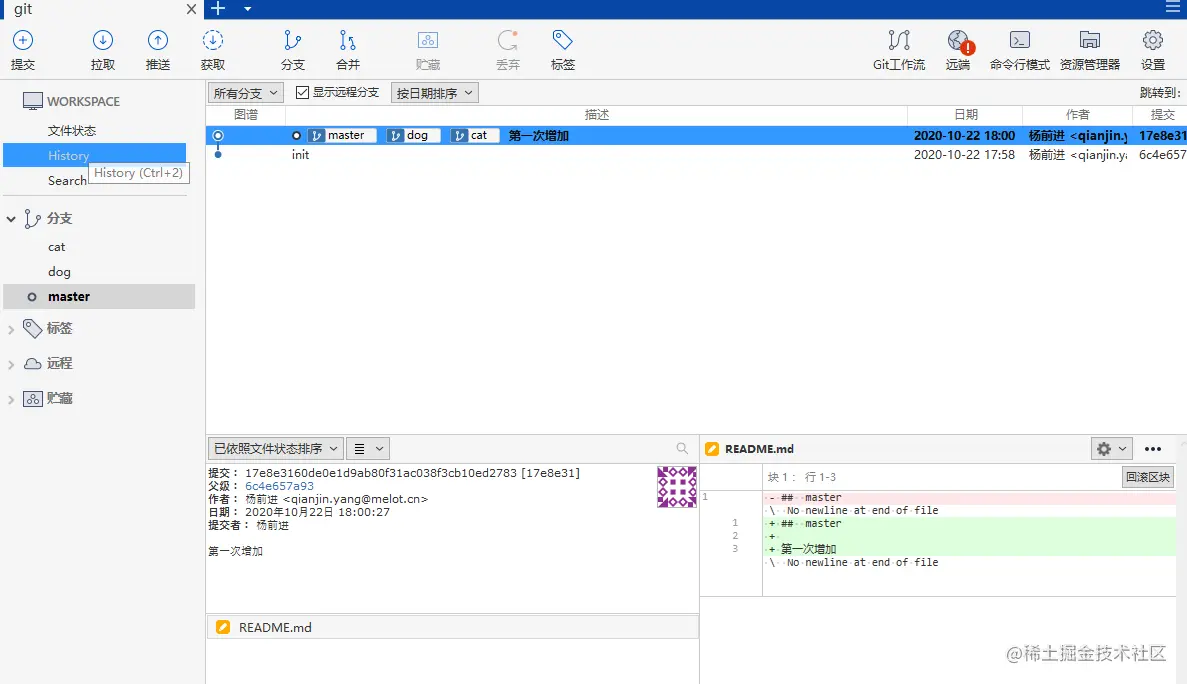The width and height of the screenshot is (1187, 684).
Task: Open the three-dots menu in diff panel
Action: click(1153, 449)
